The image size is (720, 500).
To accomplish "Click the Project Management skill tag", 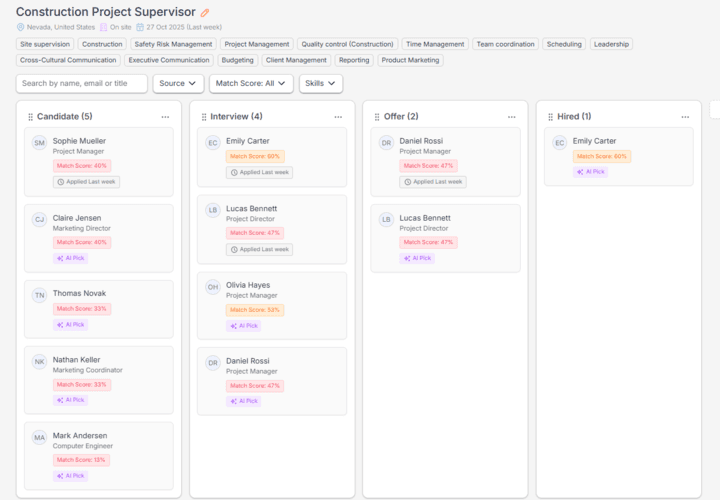I will coord(257,44).
